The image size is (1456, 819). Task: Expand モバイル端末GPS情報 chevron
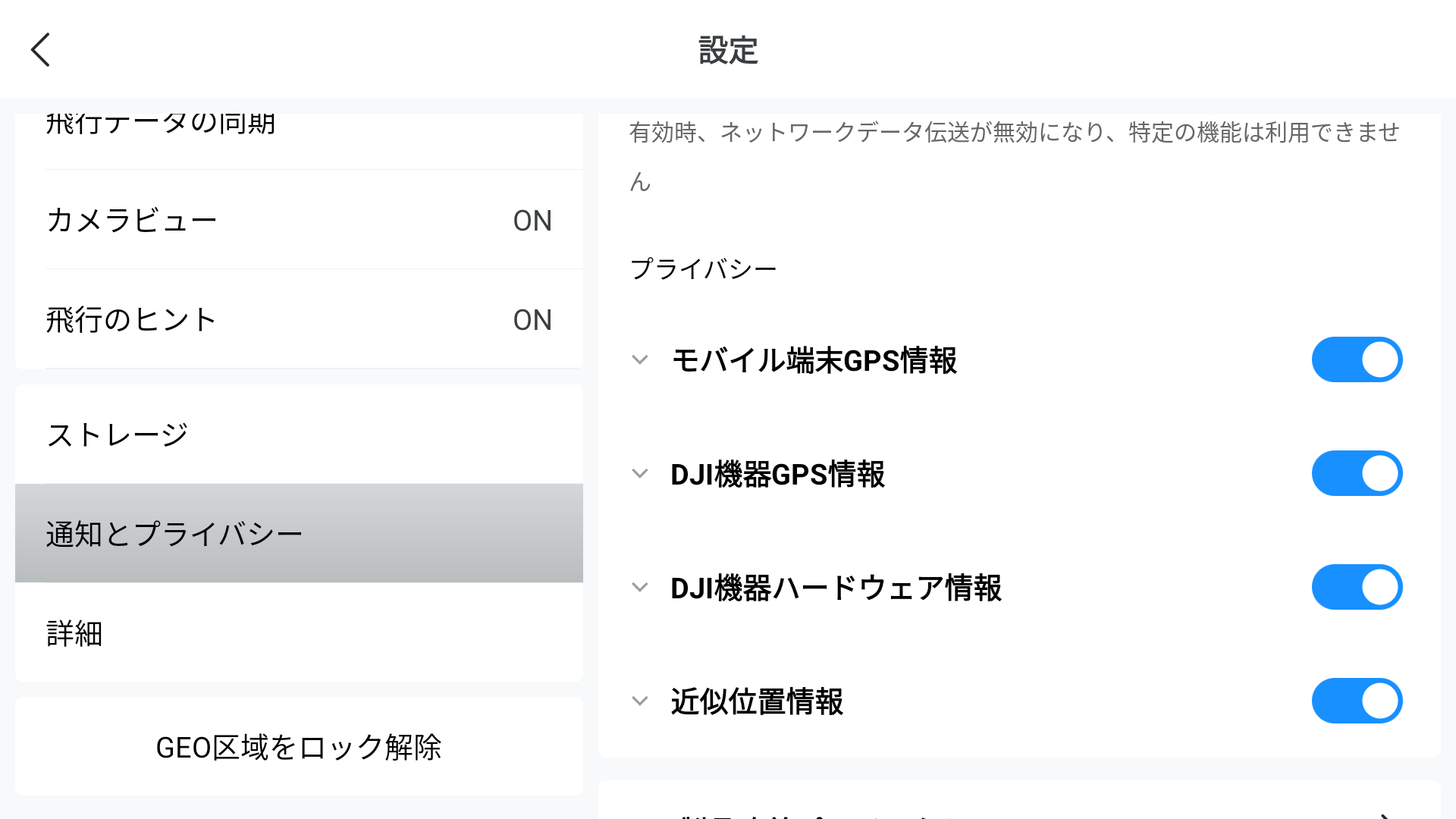coord(640,360)
